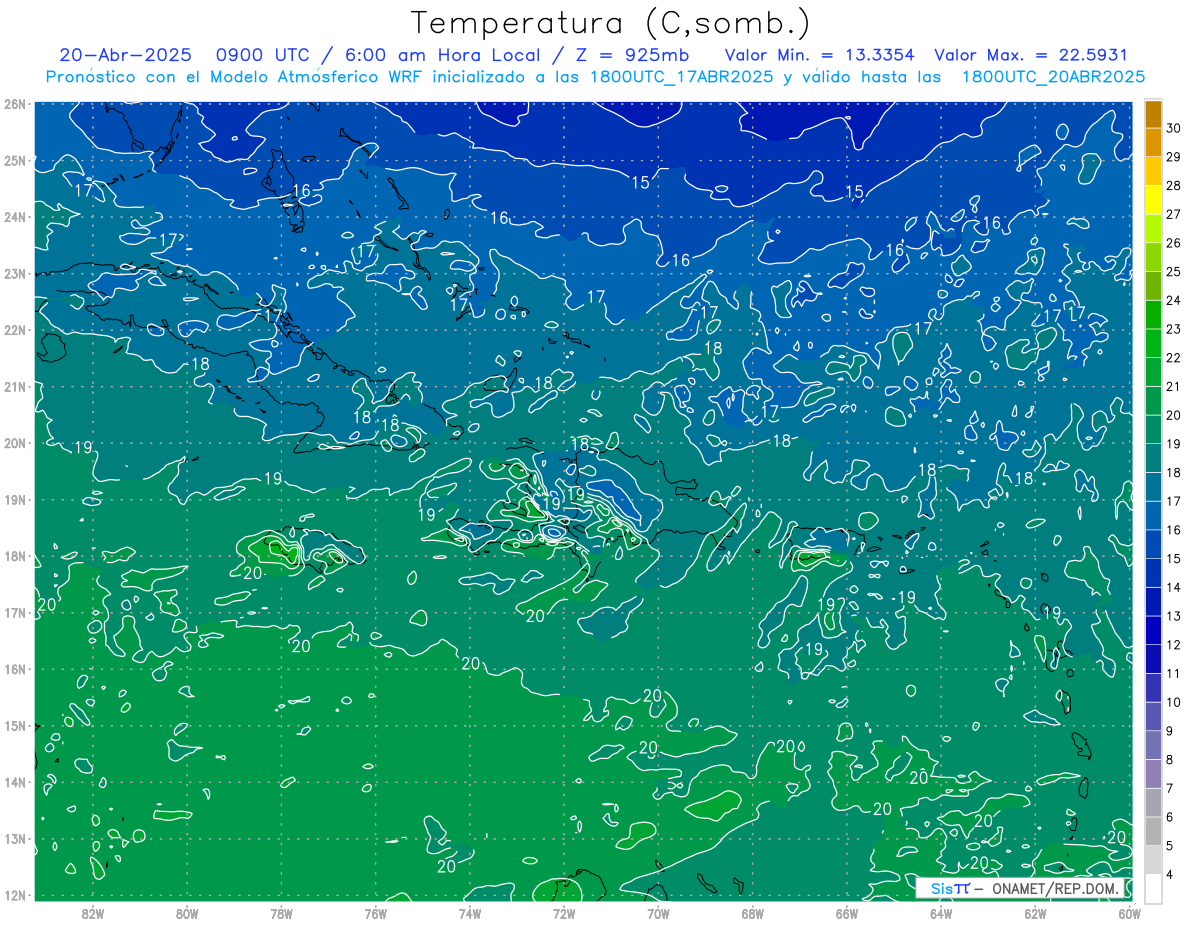This screenshot has width=1200, height=927.
Task: Click the '20N' latitude axis label
Action: (x=14, y=443)
